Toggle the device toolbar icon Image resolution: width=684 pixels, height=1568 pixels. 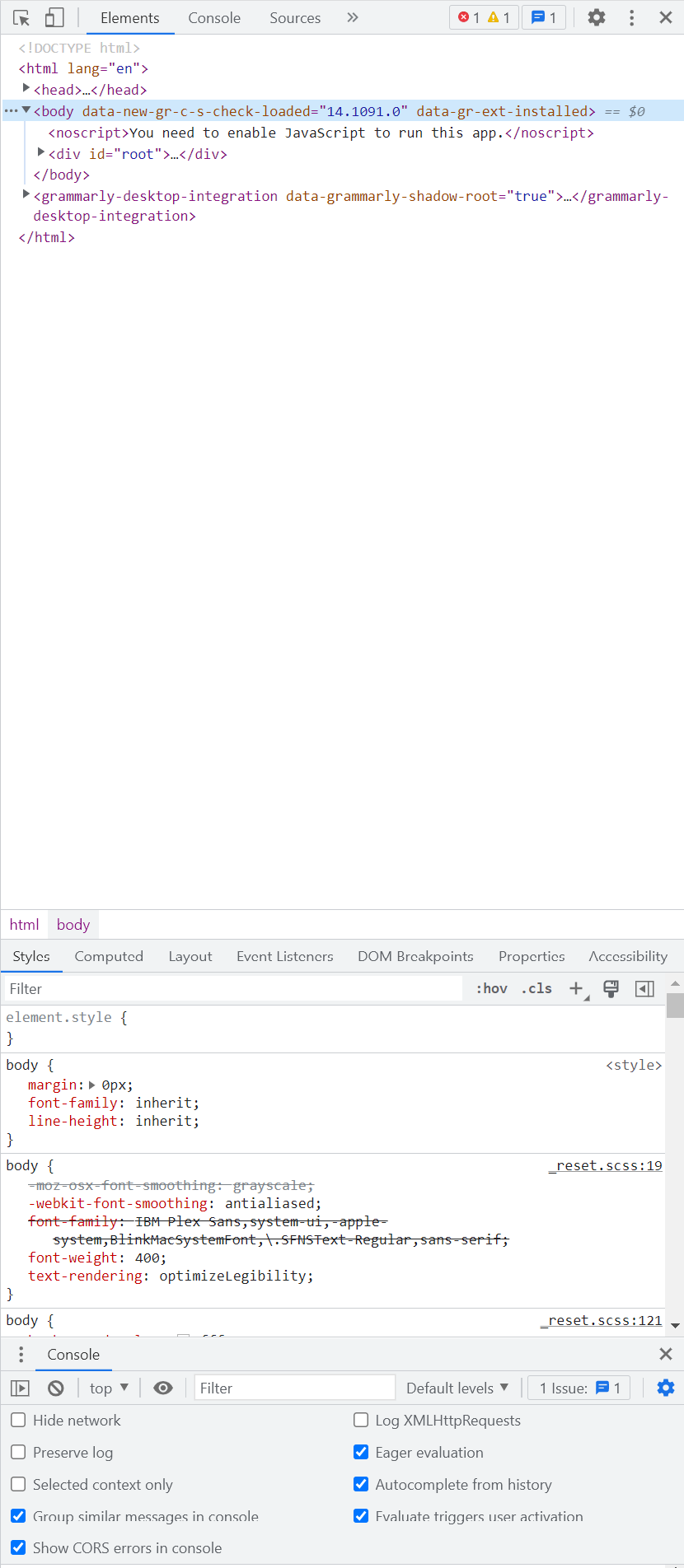(54, 18)
